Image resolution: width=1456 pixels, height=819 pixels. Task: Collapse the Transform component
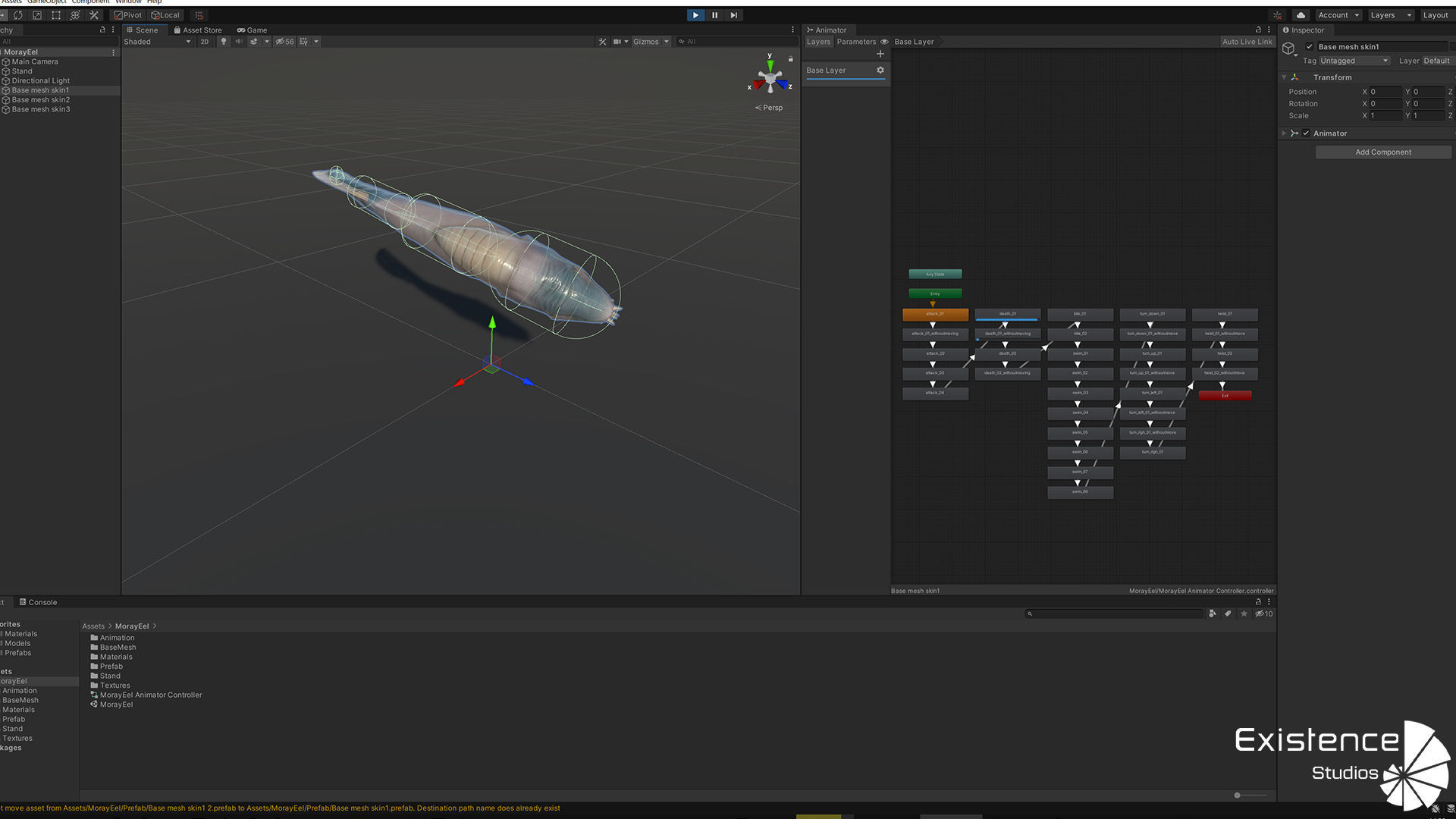point(1284,77)
